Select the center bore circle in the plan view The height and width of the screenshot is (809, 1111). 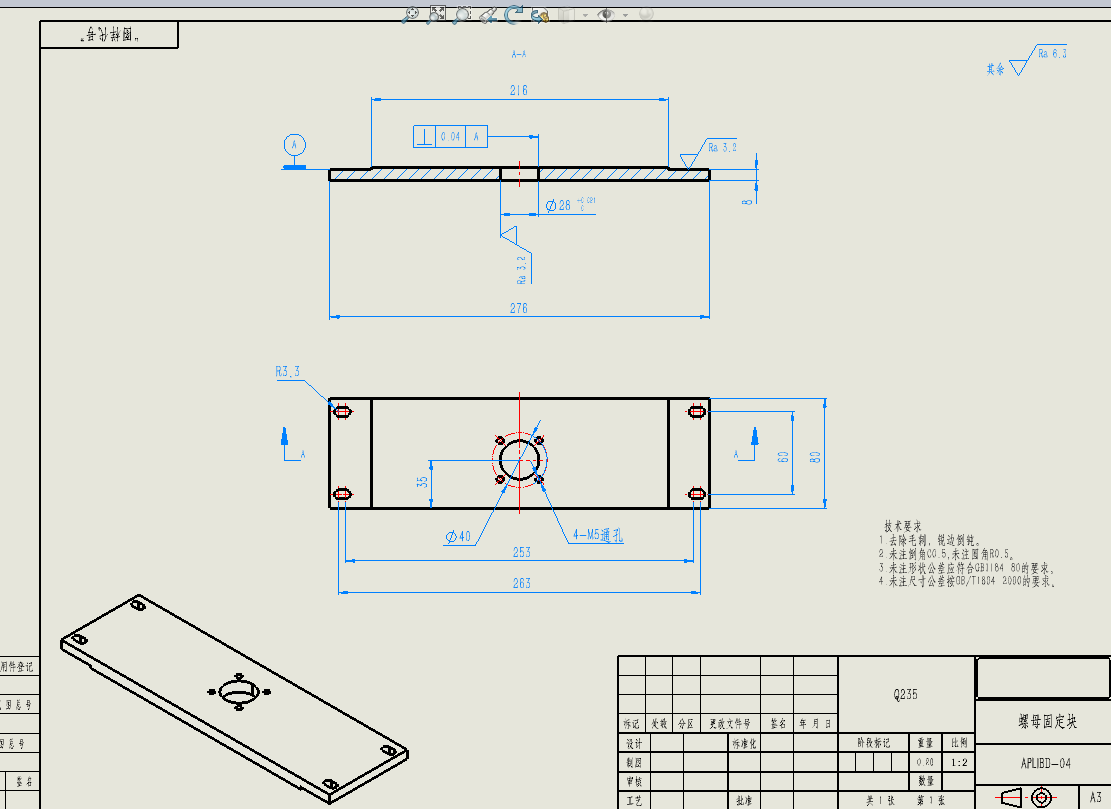(519, 460)
